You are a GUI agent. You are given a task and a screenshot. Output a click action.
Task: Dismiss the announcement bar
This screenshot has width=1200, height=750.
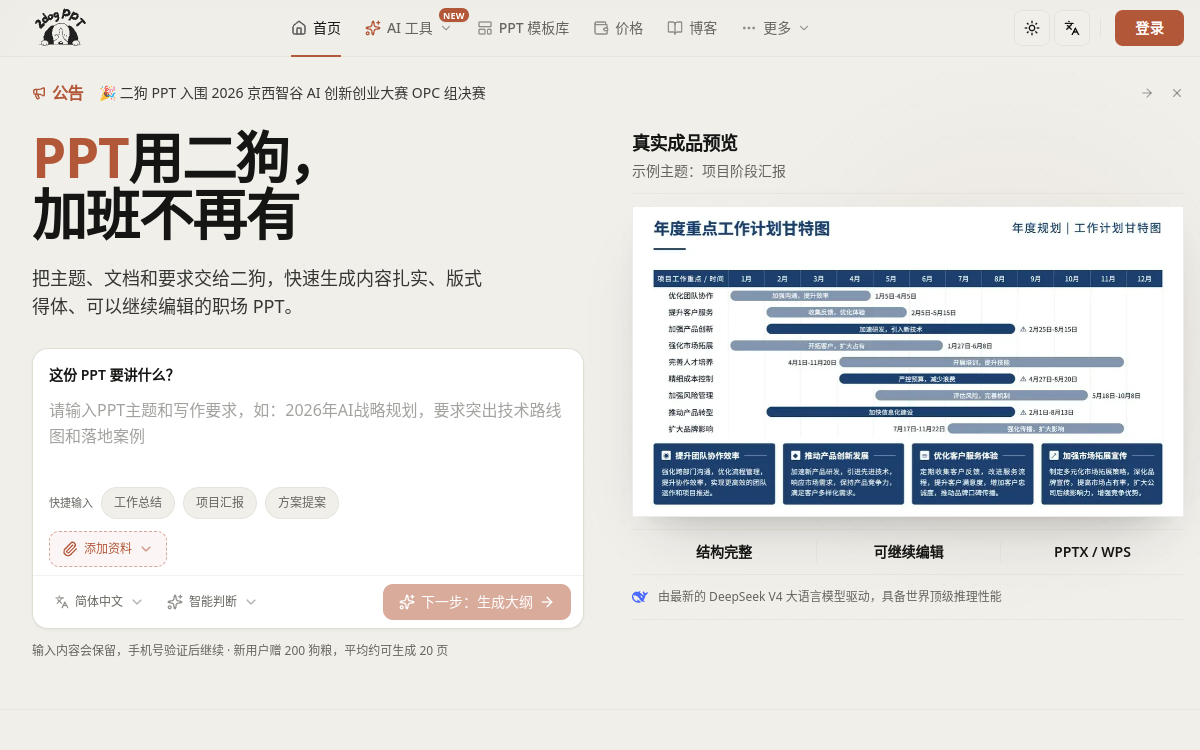(x=1177, y=93)
